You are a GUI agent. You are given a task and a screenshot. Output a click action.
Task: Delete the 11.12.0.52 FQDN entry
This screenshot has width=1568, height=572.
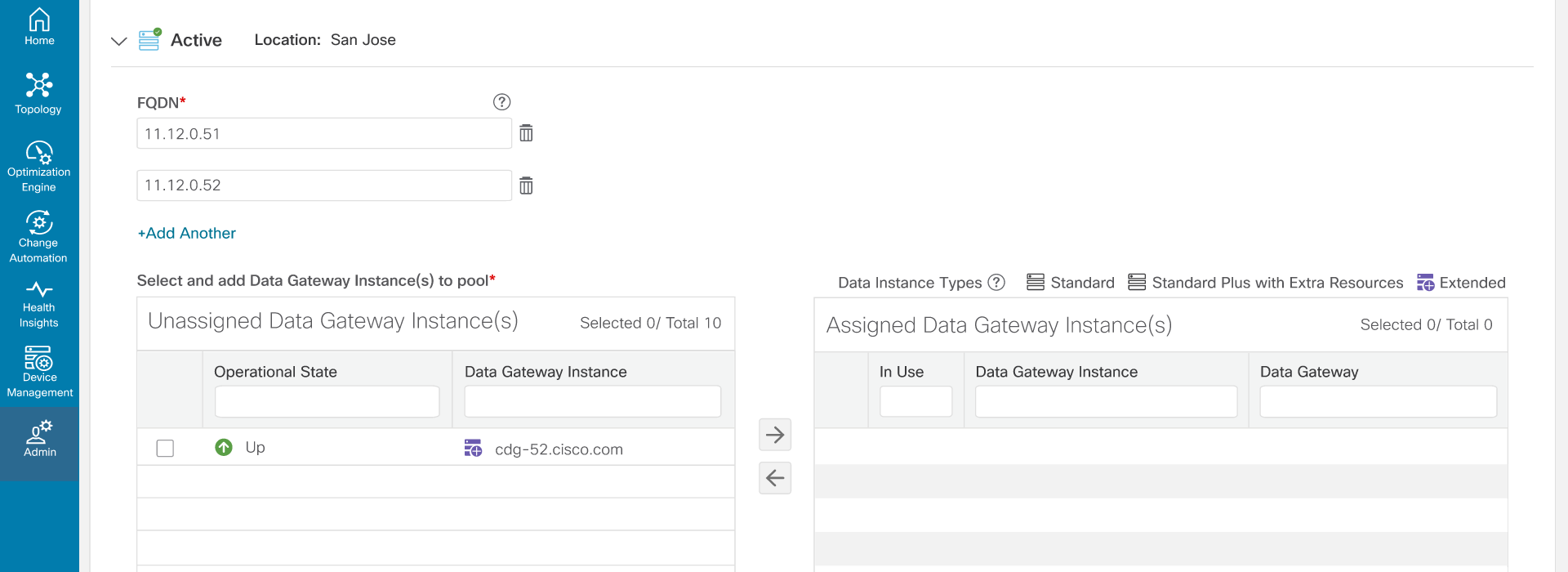click(526, 185)
